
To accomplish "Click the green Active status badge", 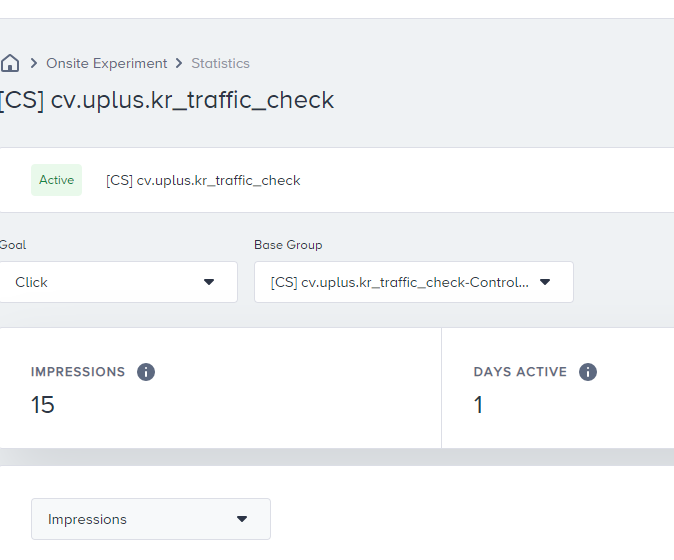I will pyautogui.click(x=56, y=180).
